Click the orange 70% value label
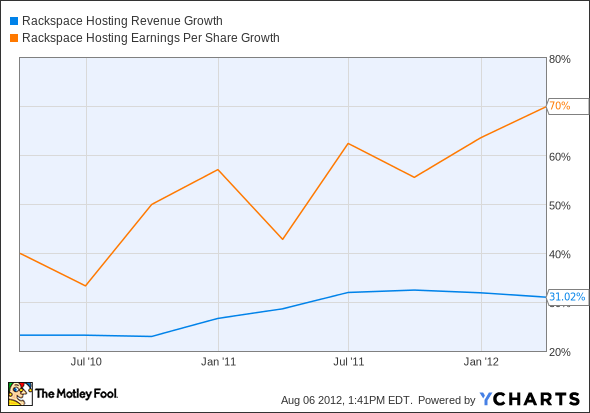 pos(567,106)
